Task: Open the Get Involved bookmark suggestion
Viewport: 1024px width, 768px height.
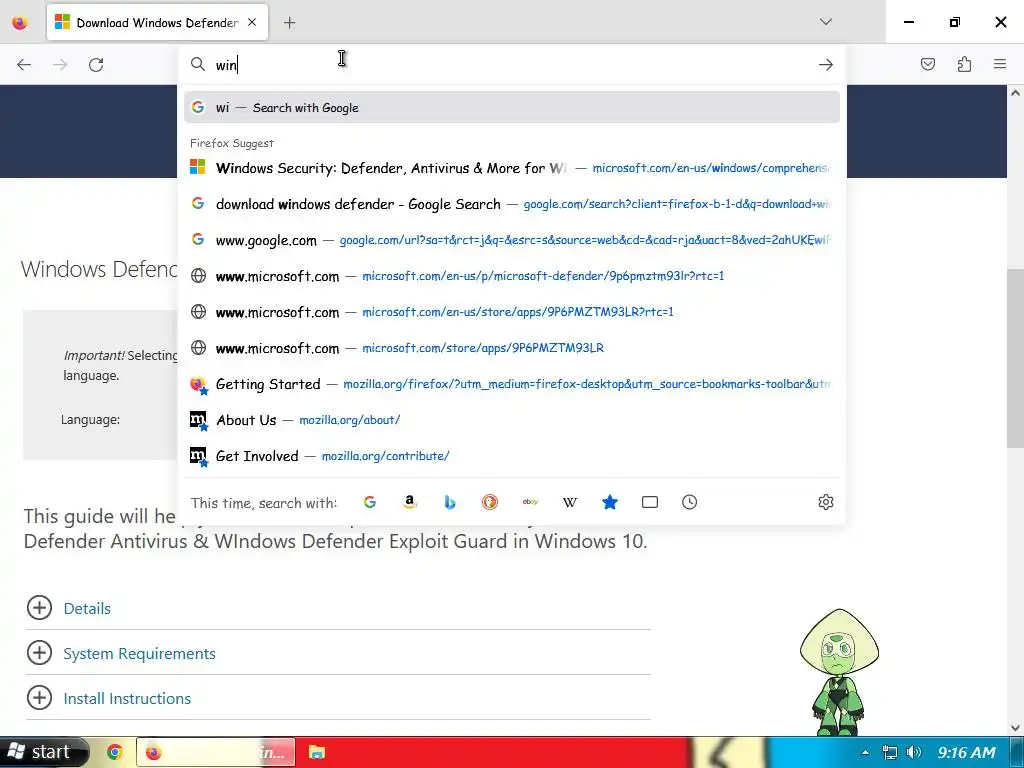Action: click(512, 456)
